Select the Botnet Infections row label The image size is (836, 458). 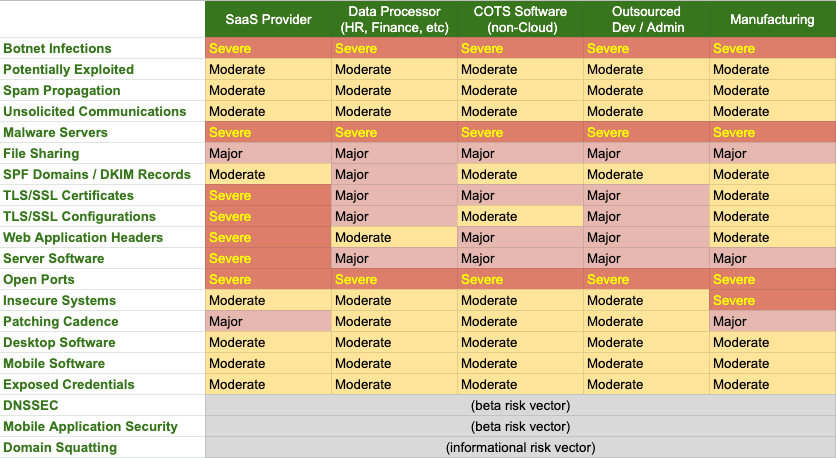(58, 48)
